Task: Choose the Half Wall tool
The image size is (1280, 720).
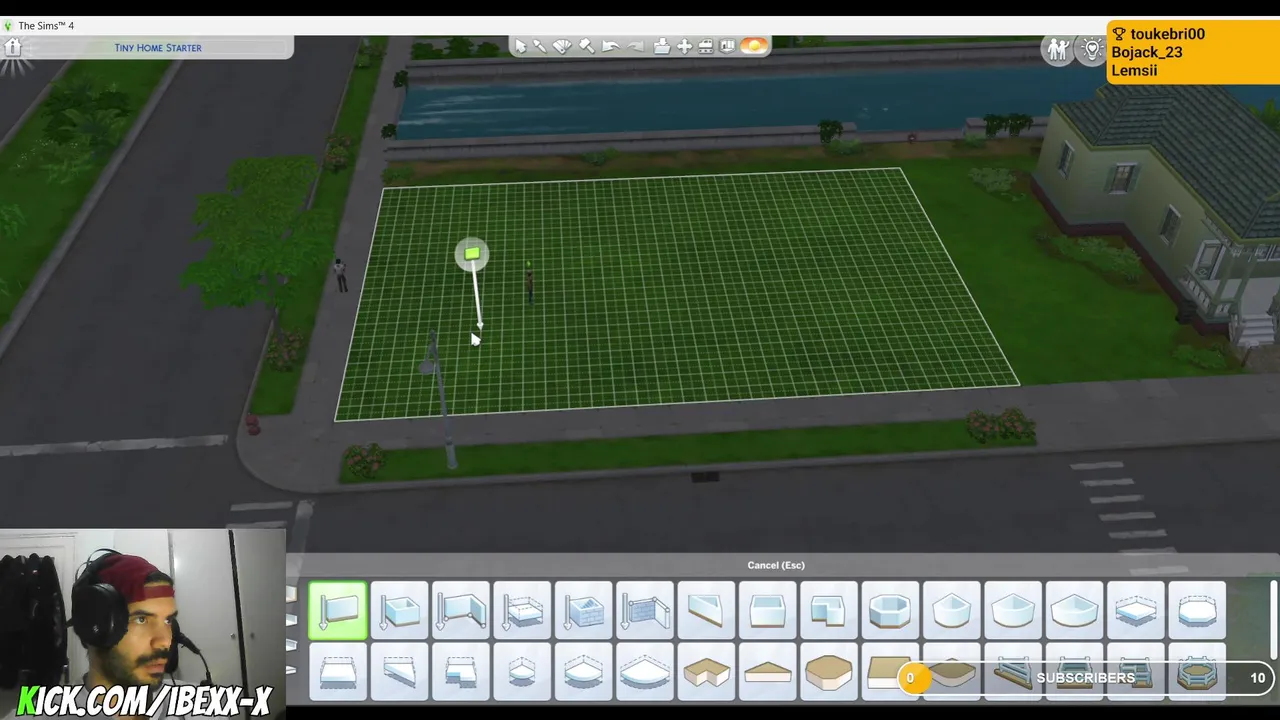Action: (x=645, y=610)
